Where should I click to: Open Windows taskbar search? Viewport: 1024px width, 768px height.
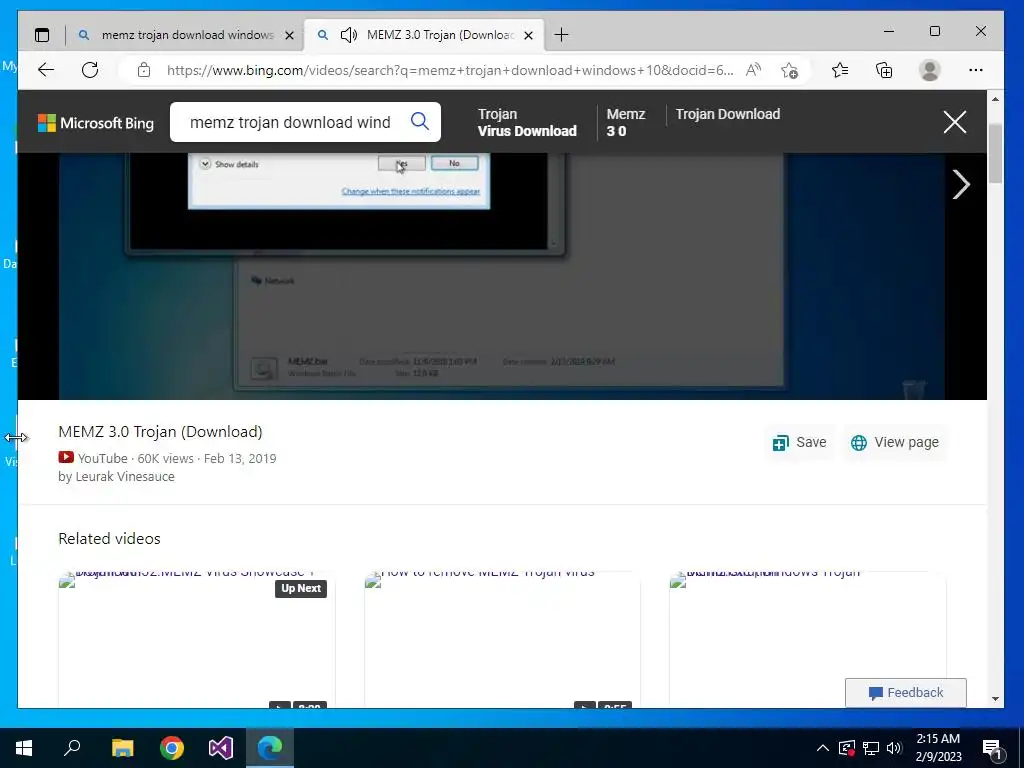tap(72, 748)
